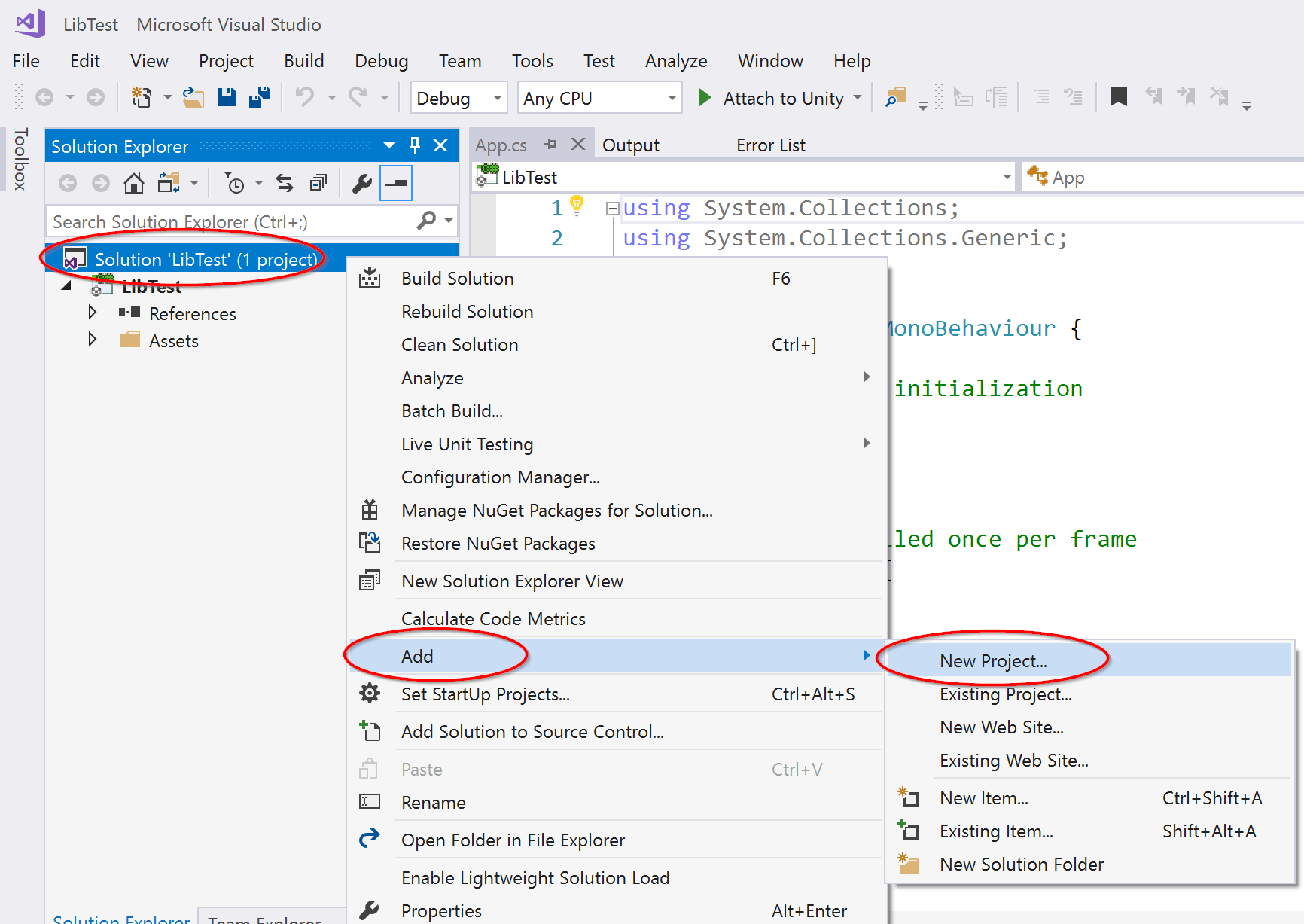Click the Undo toolbar icon
1304x924 pixels.
click(305, 98)
